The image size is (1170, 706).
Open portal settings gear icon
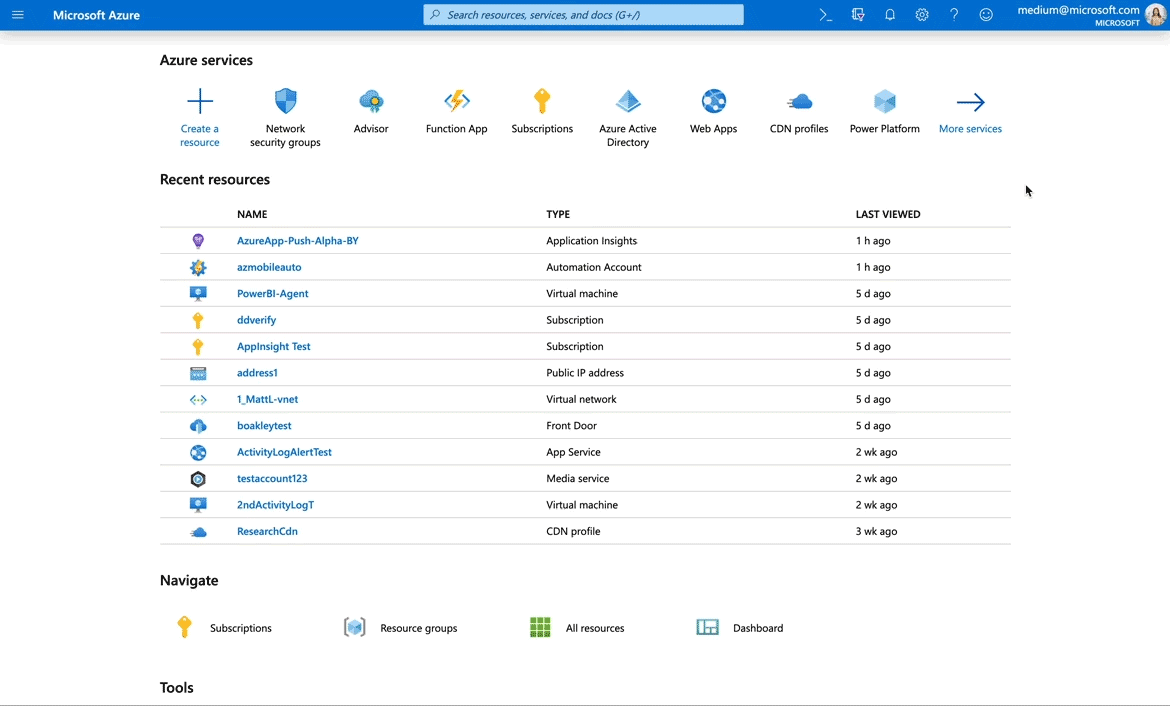(x=922, y=15)
